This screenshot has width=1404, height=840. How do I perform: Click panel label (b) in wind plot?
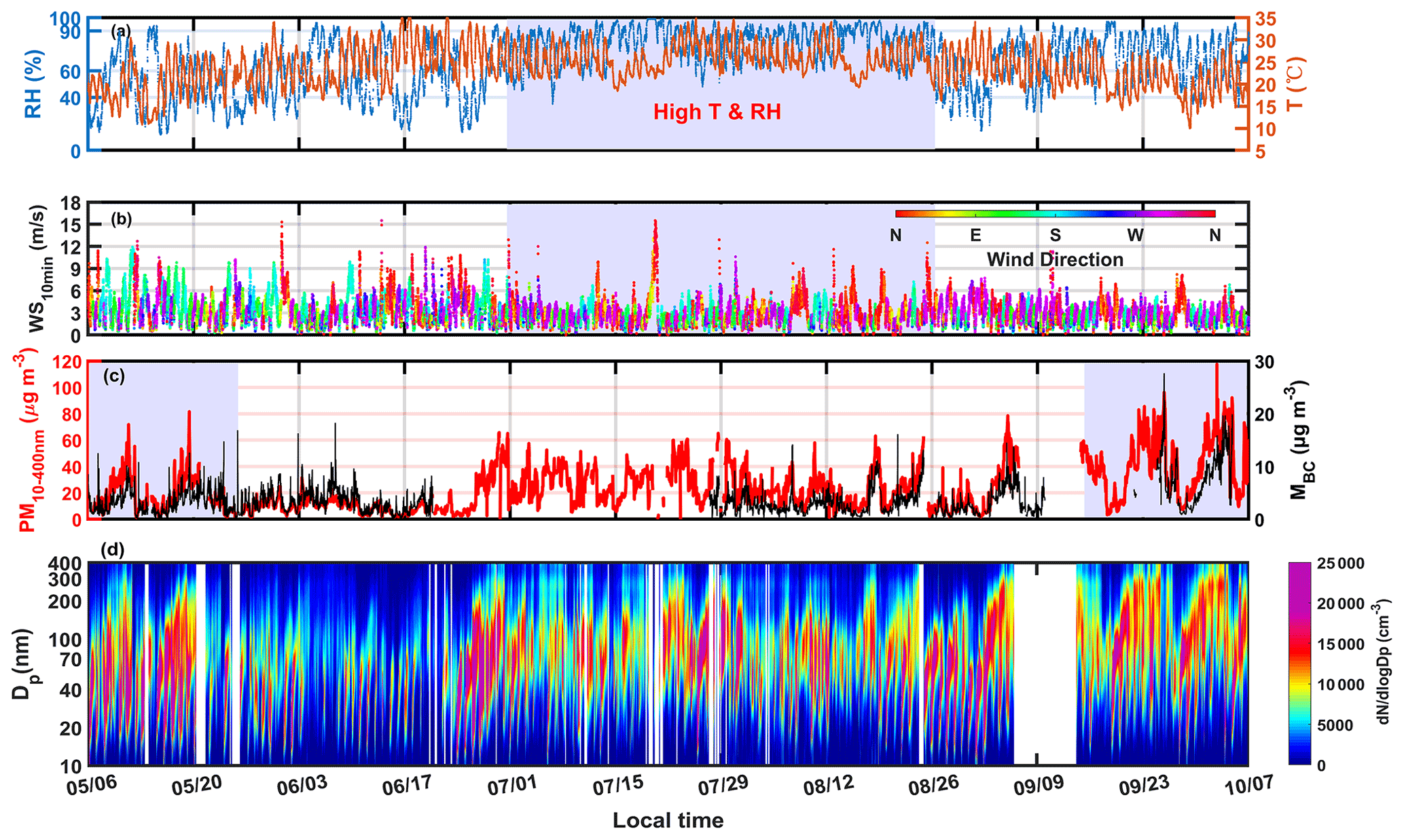121,219
